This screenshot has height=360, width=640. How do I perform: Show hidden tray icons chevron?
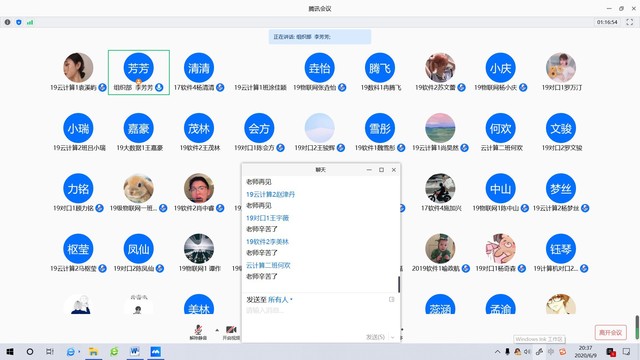[497, 351]
